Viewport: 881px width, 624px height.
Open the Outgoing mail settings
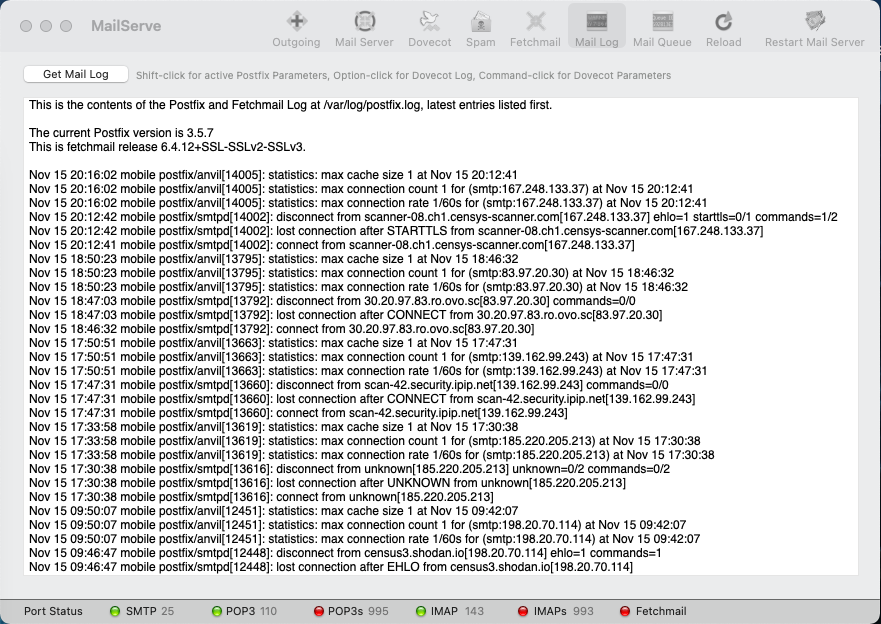[296, 28]
